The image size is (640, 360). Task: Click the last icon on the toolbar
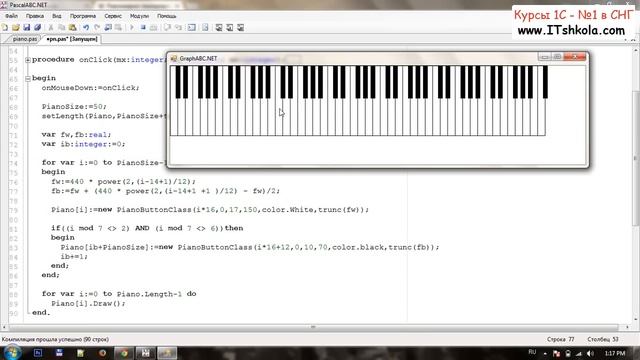240,27
